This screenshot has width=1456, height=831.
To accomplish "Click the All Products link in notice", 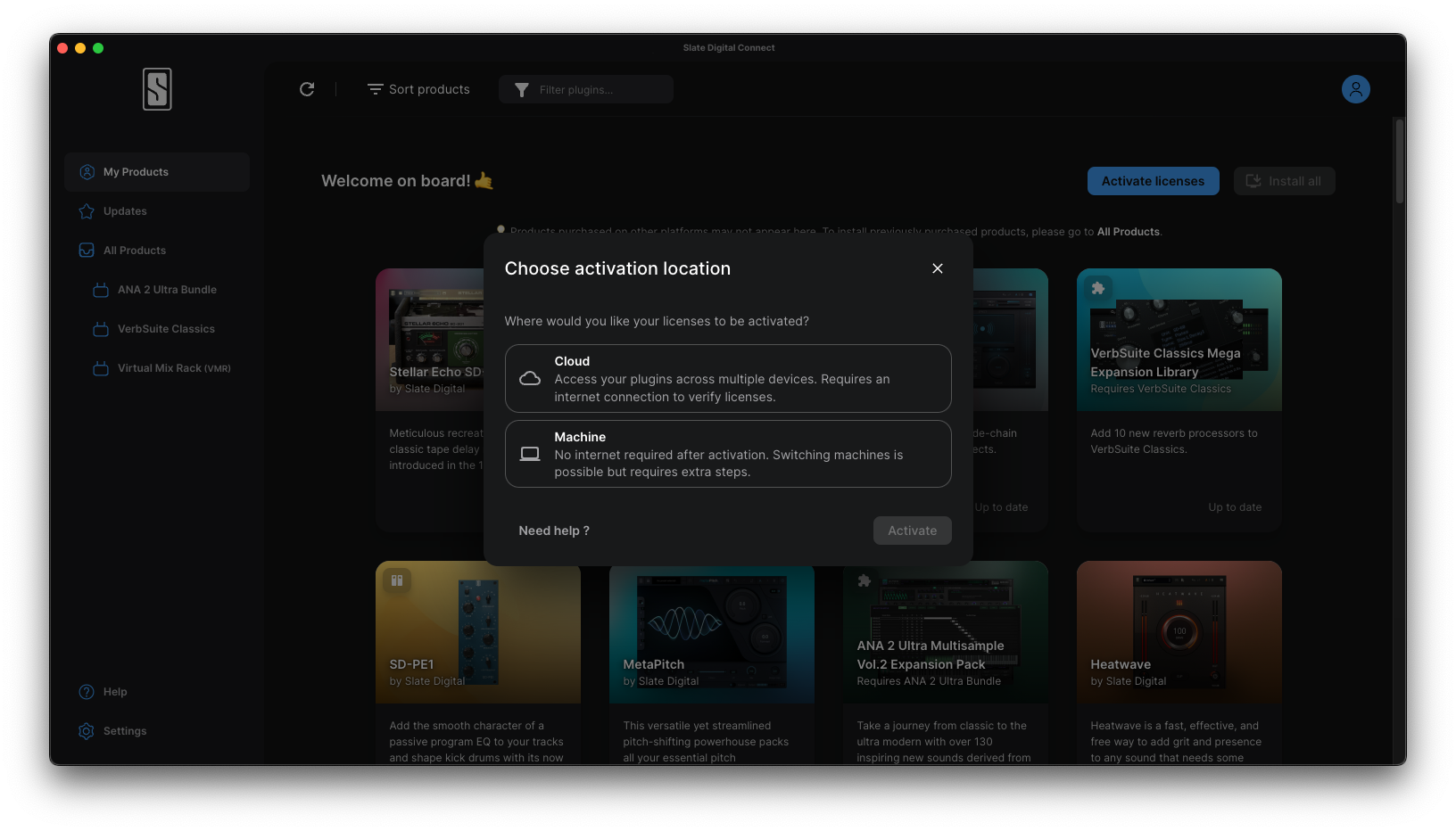I will click(1129, 232).
